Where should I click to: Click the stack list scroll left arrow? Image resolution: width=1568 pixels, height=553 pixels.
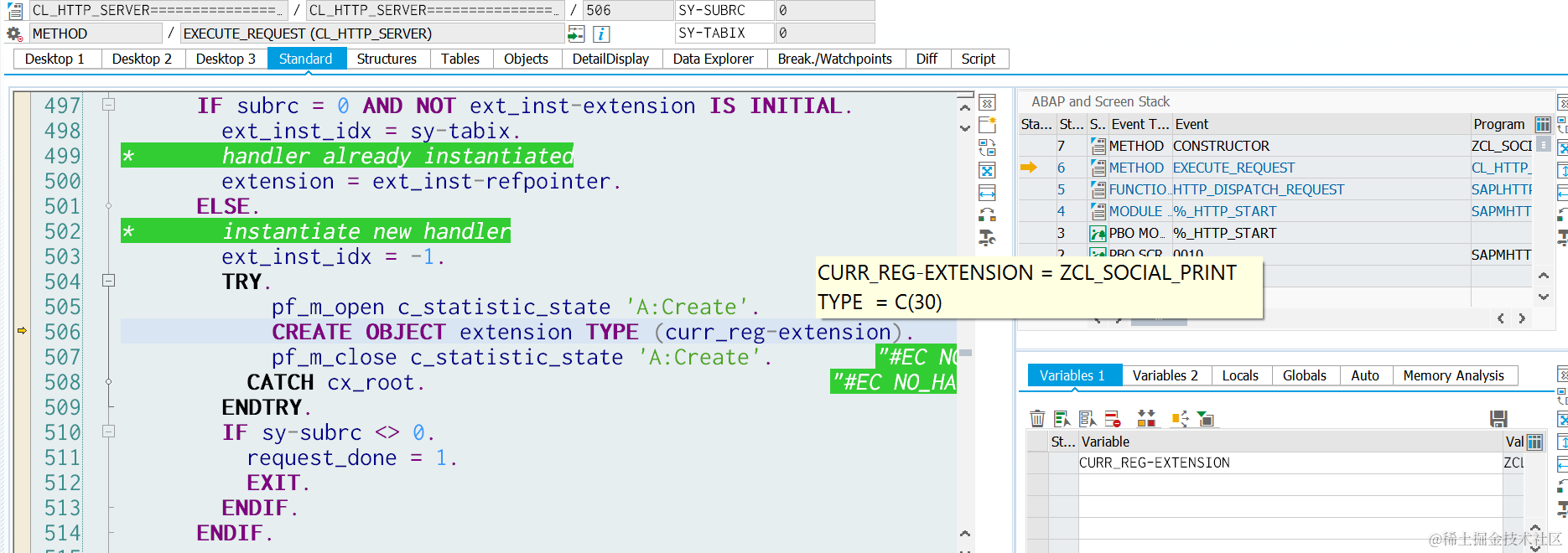(1501, 318)
